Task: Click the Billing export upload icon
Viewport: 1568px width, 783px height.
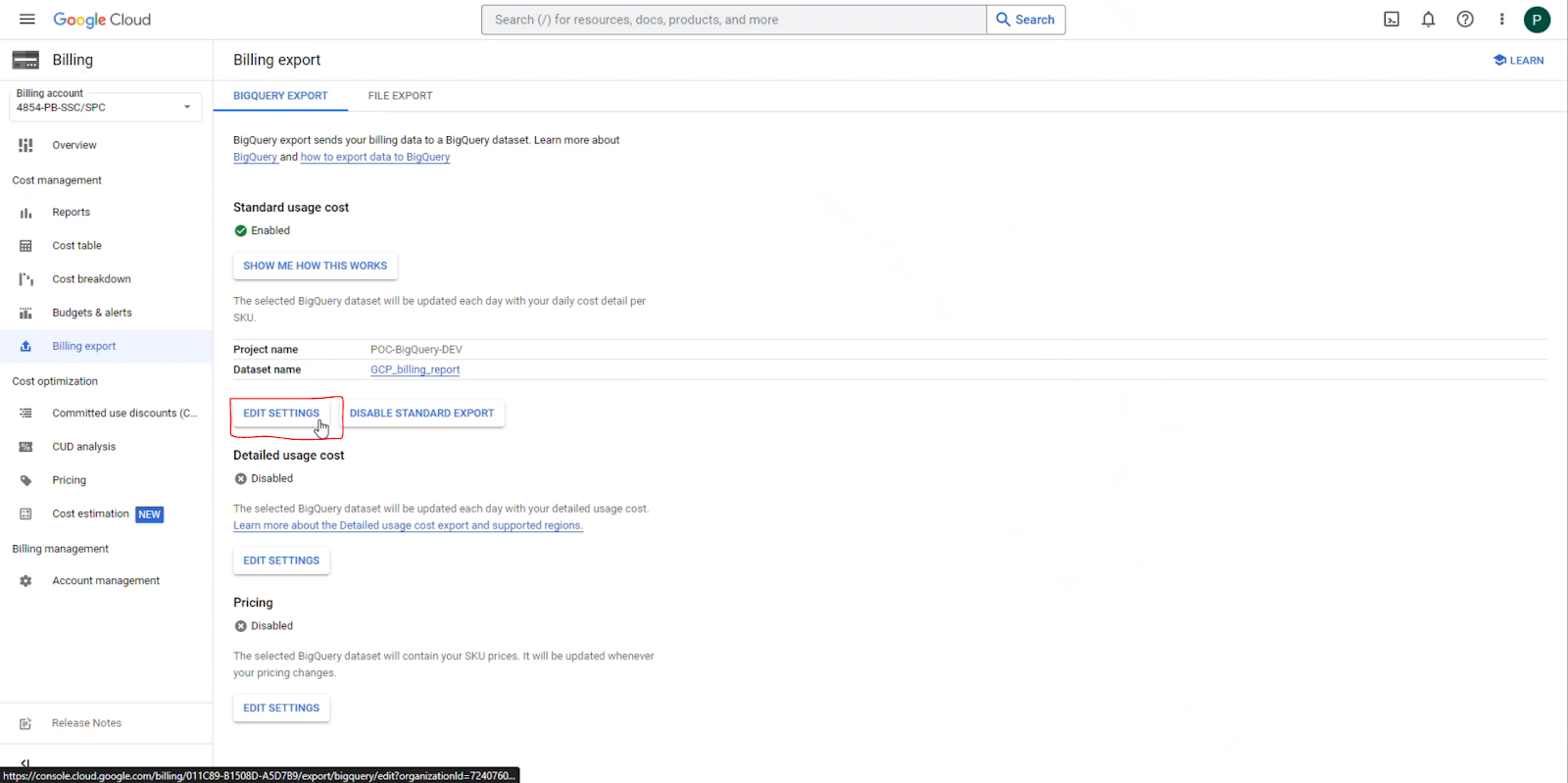Action: (25, 346)
